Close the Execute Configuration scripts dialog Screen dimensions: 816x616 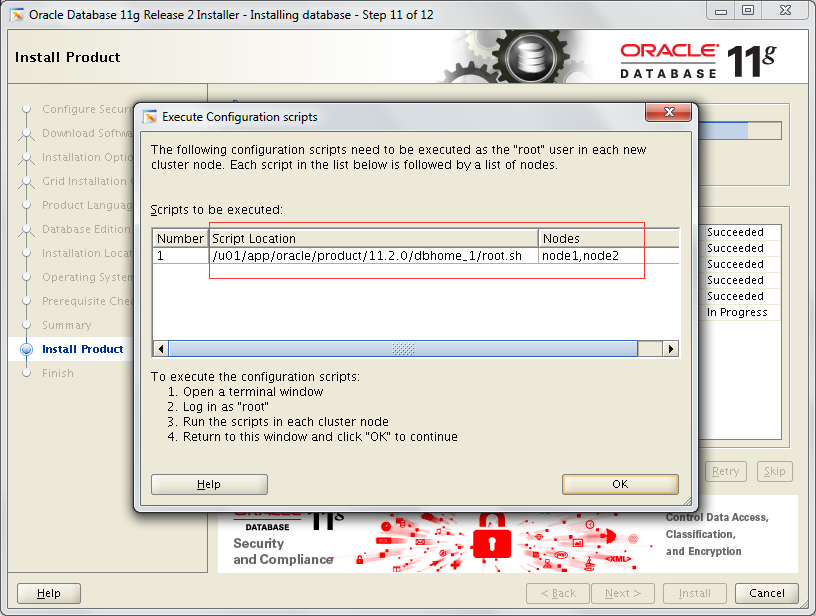(669, 112)
